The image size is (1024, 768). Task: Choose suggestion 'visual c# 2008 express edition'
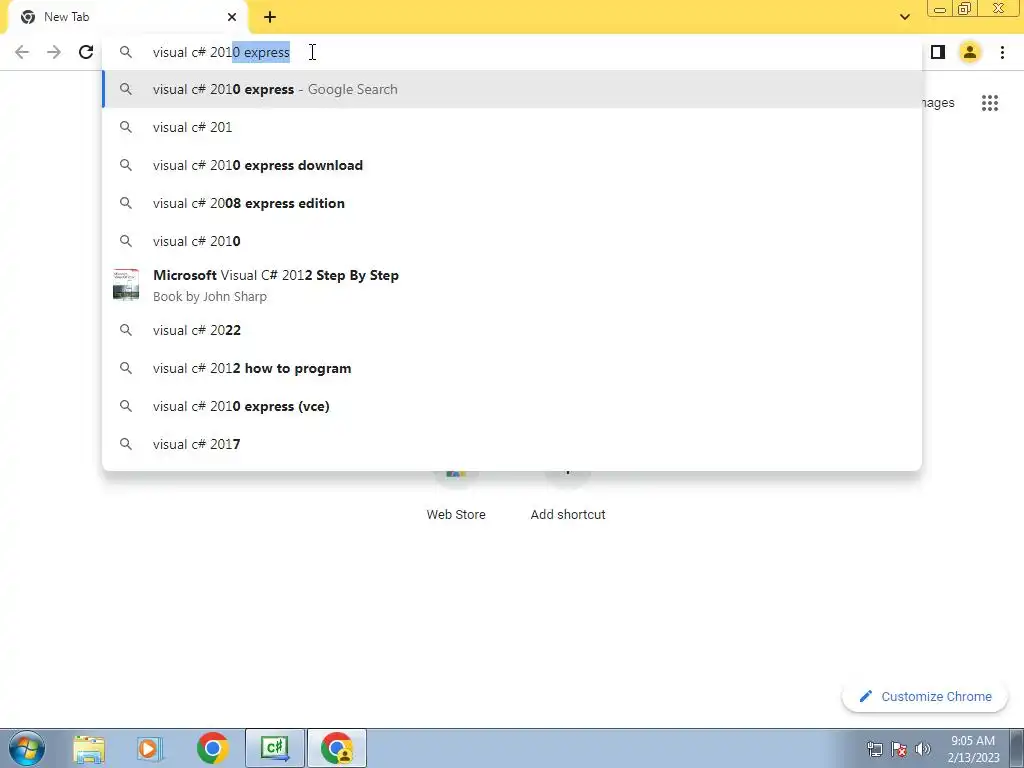click(512, 203)
